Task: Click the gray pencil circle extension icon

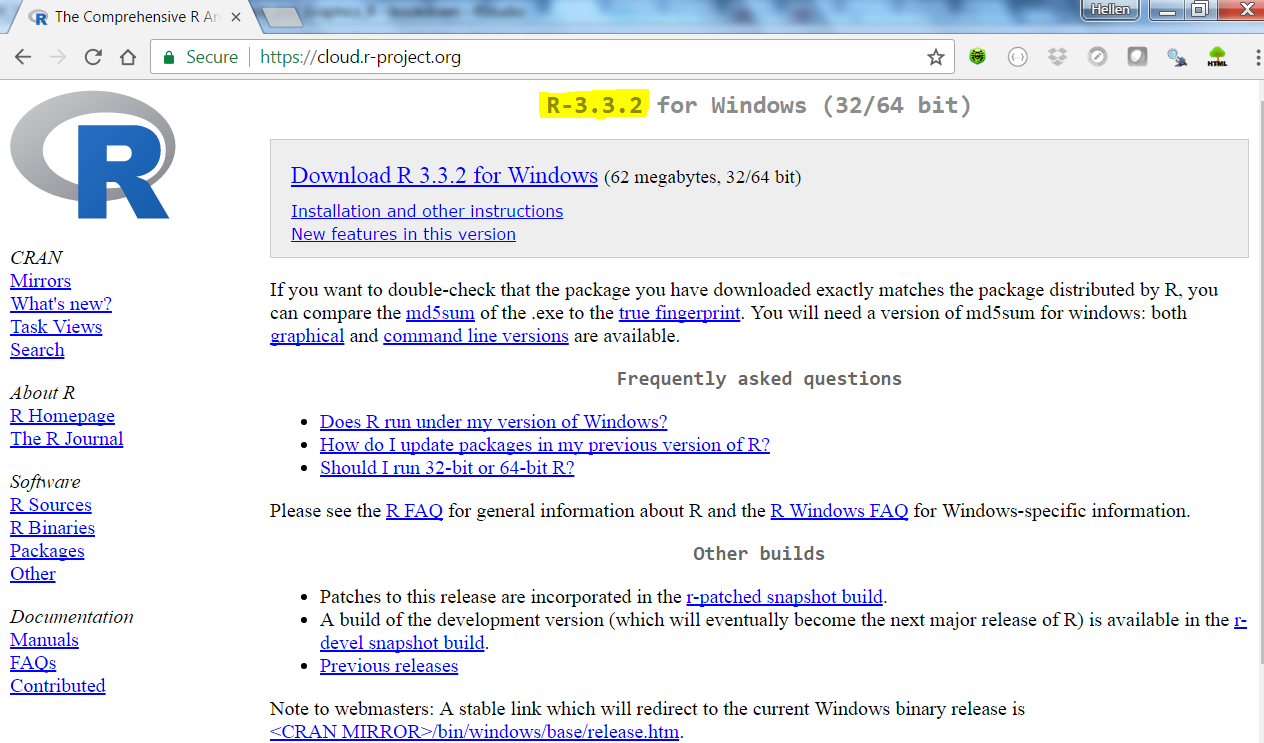Action: [1097, 57]
